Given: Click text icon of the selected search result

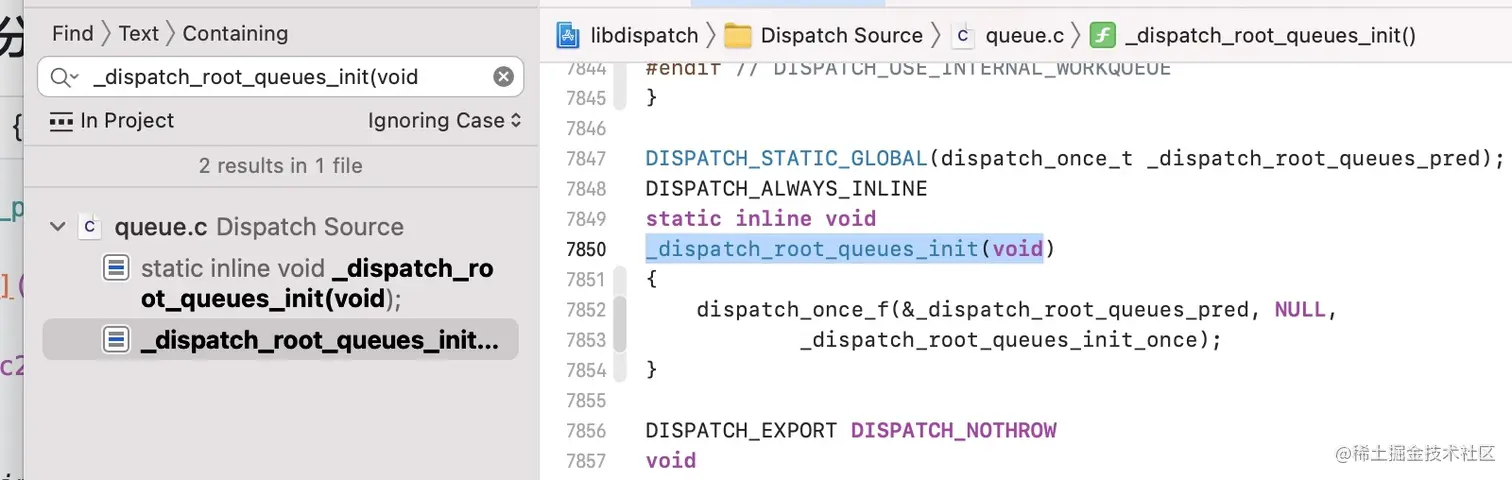Looking at the screenshot, I should click(x=116, y=340).
